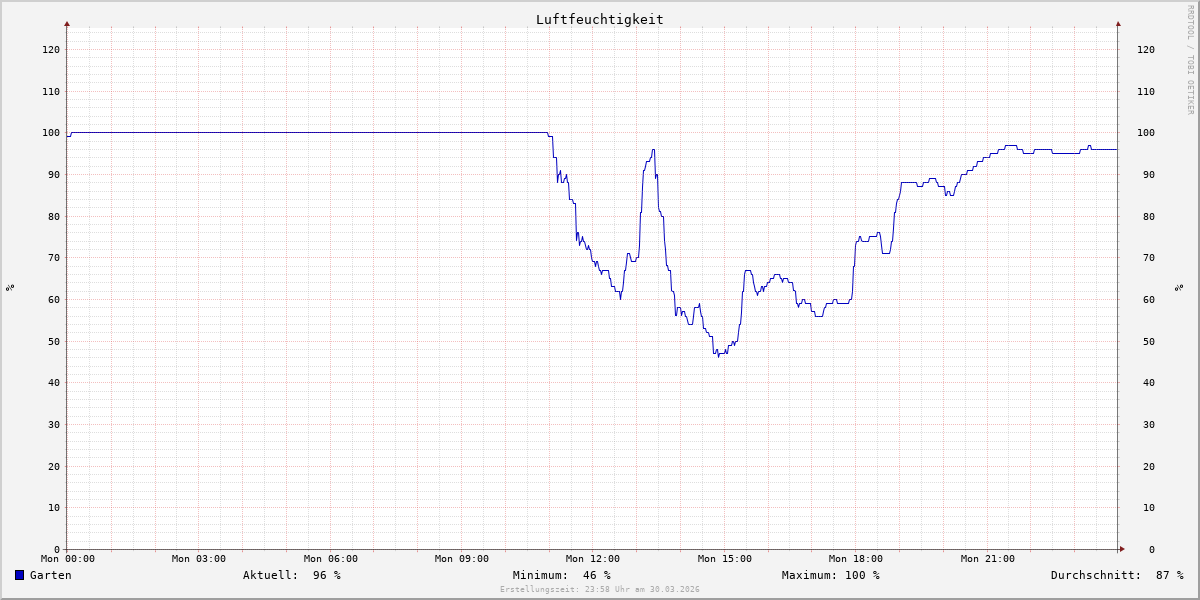Click the Erstellungszeit timestamp text
This screenshot has width=1200, height=600.
[x=599, y=589]
